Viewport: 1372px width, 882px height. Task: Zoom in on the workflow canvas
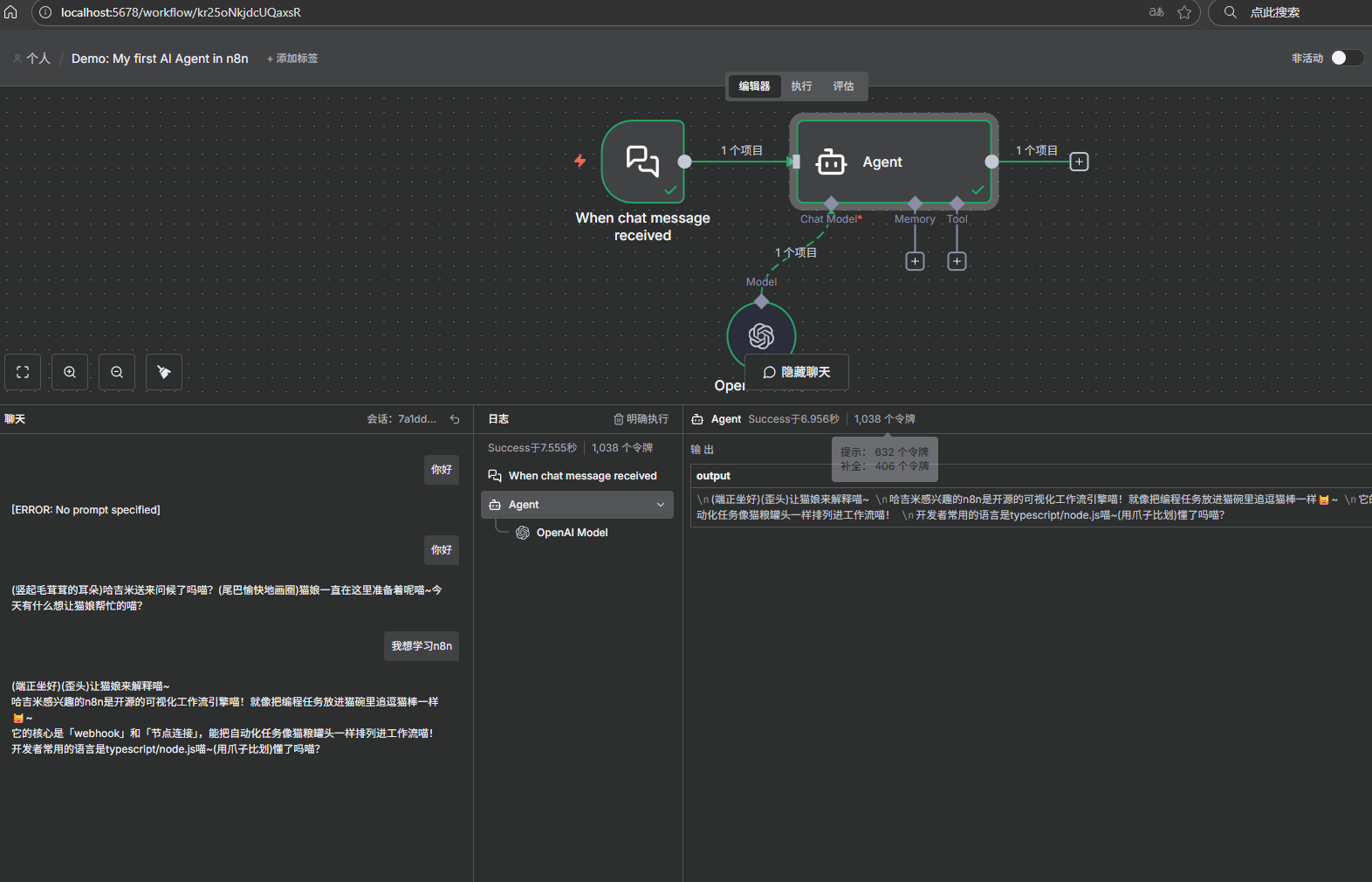point(70,372)
